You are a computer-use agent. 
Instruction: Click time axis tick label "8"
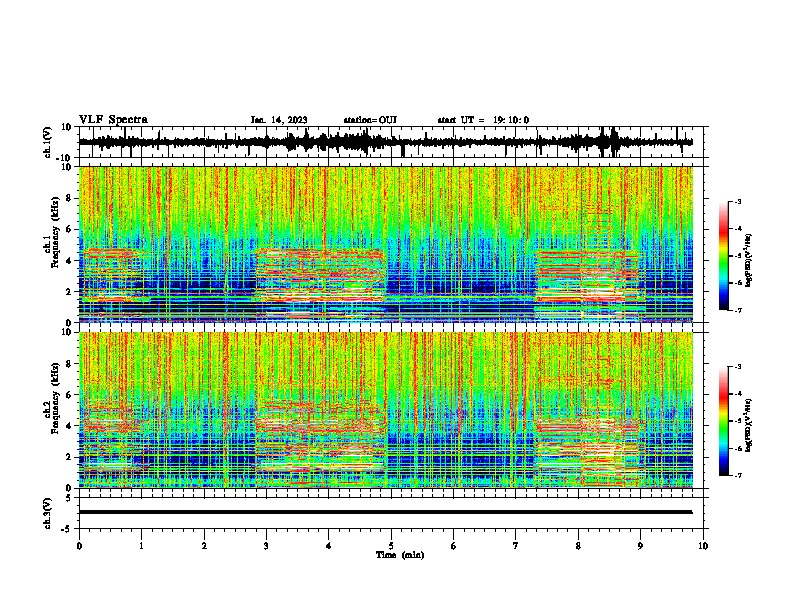[578, 546]
